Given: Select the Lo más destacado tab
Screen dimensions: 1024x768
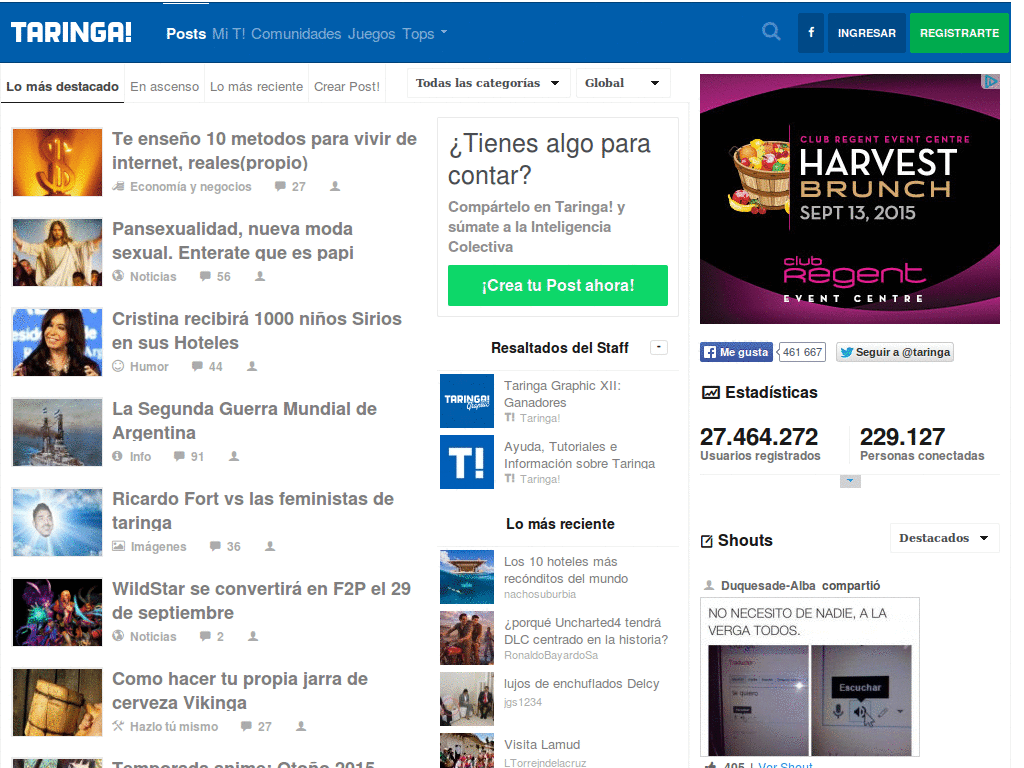Looking at the screenshot, I should click(62, 86).
